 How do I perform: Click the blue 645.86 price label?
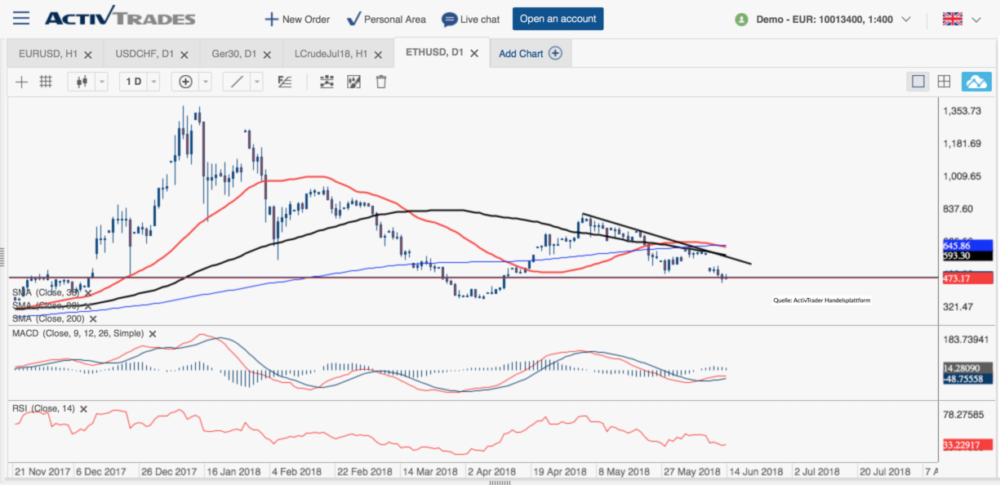[x=967, y=245]
